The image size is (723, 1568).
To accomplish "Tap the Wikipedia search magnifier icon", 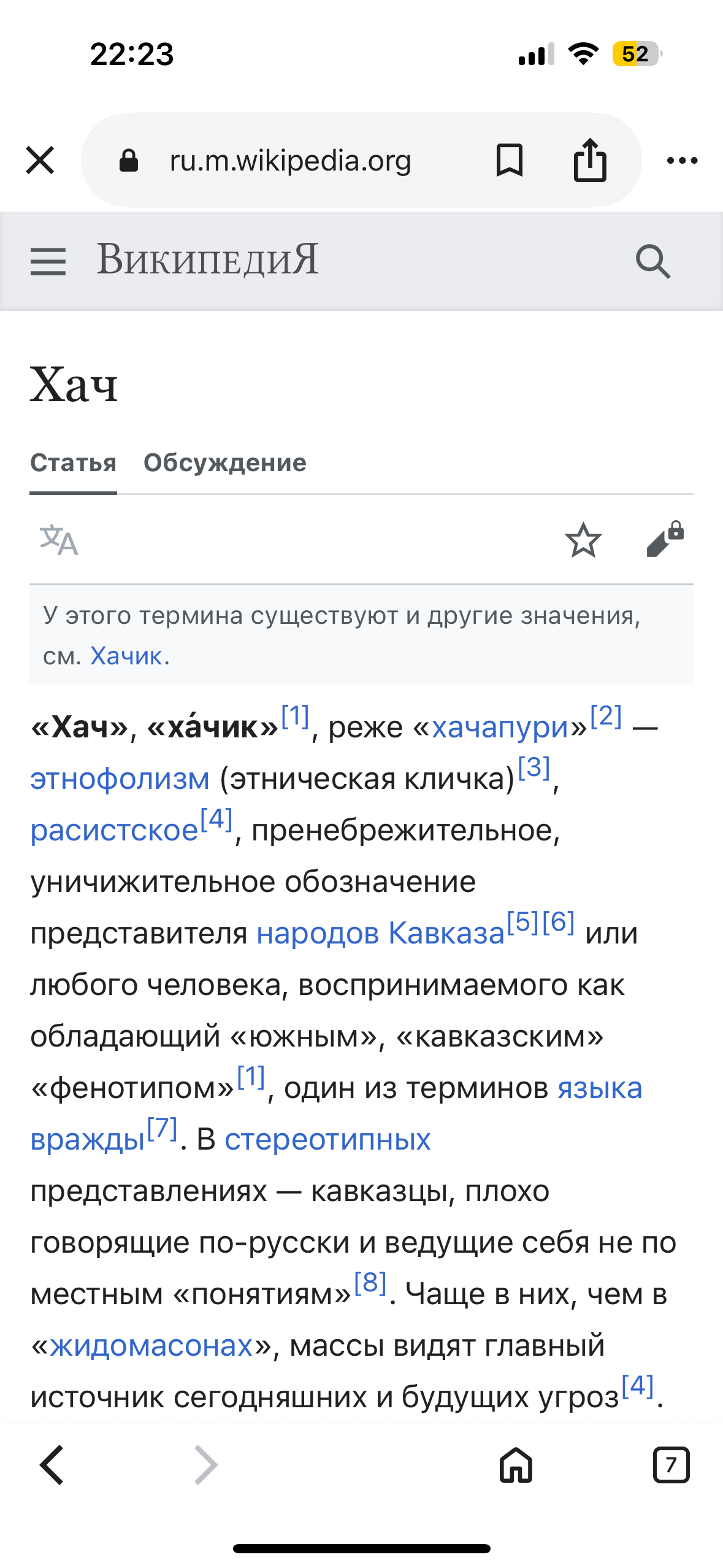I will (652, 261).
